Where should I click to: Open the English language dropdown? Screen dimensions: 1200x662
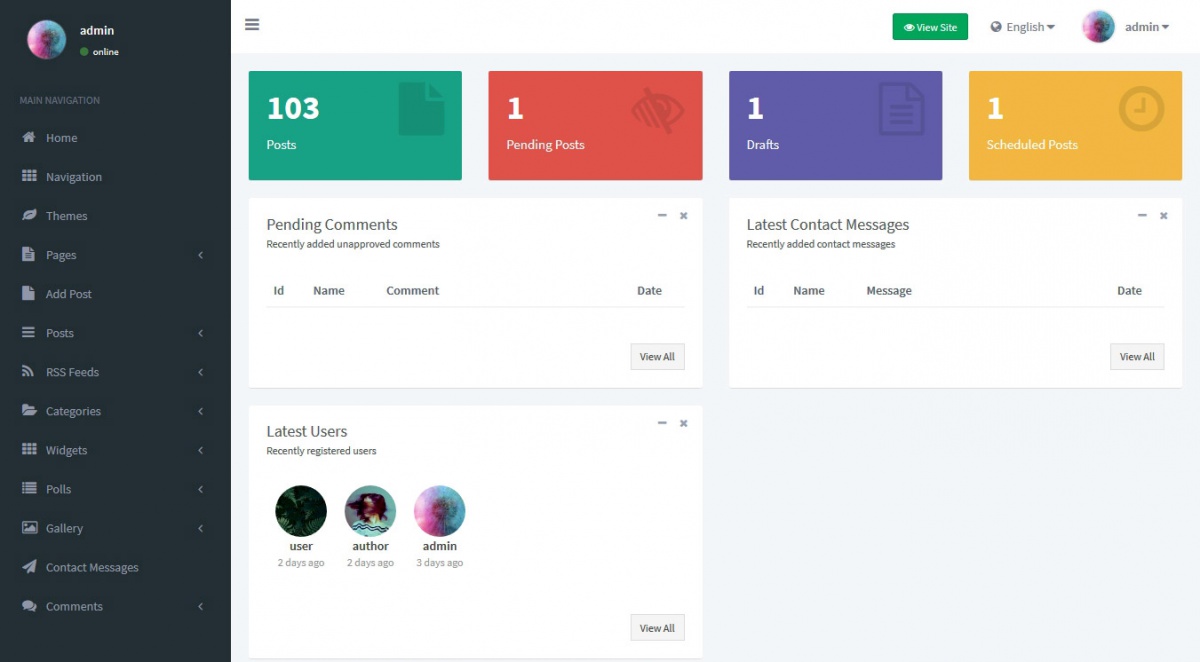1023,27
